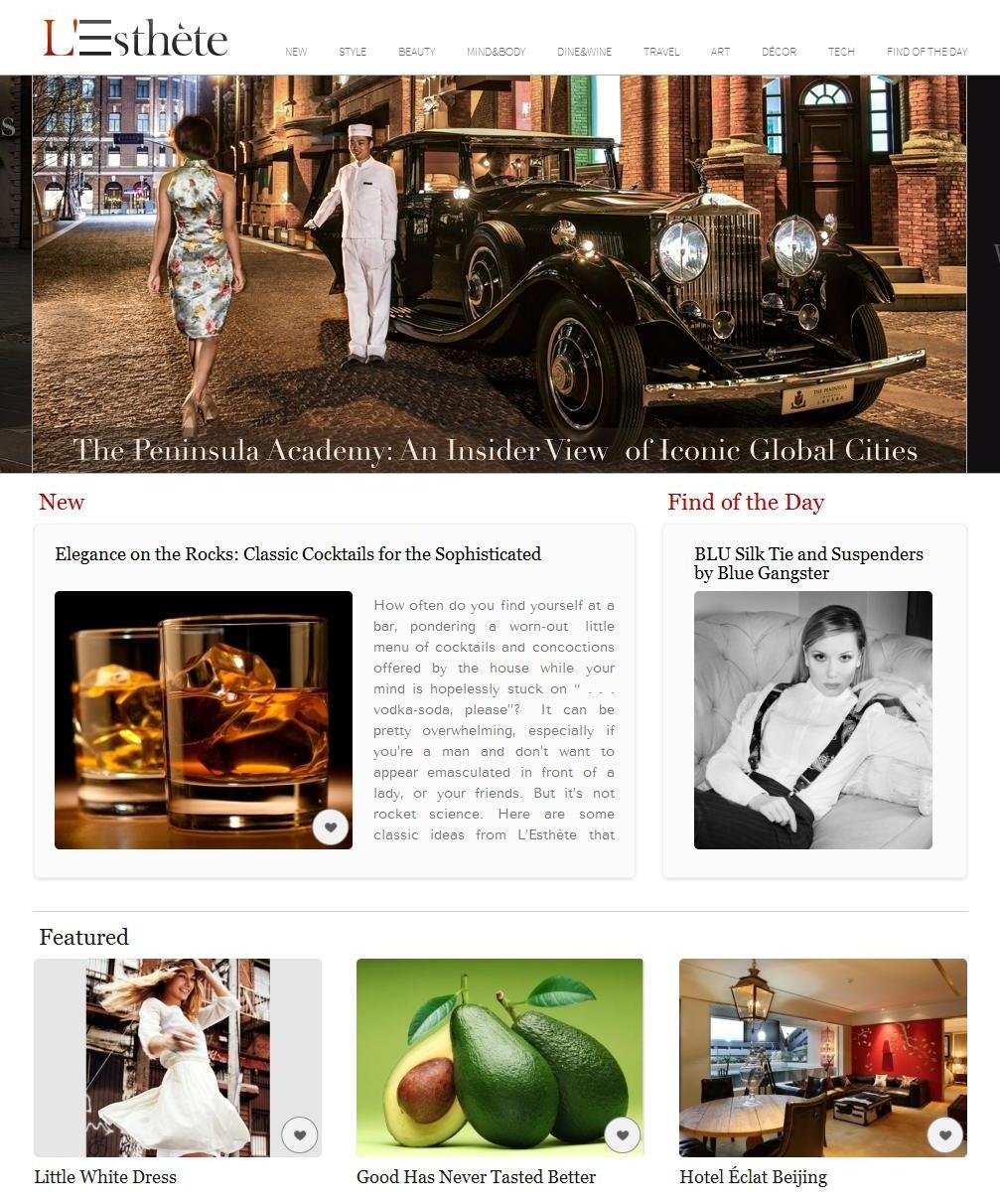1000x1204 pixels.
Task: Open the NEW menu item
Action: 296,52
